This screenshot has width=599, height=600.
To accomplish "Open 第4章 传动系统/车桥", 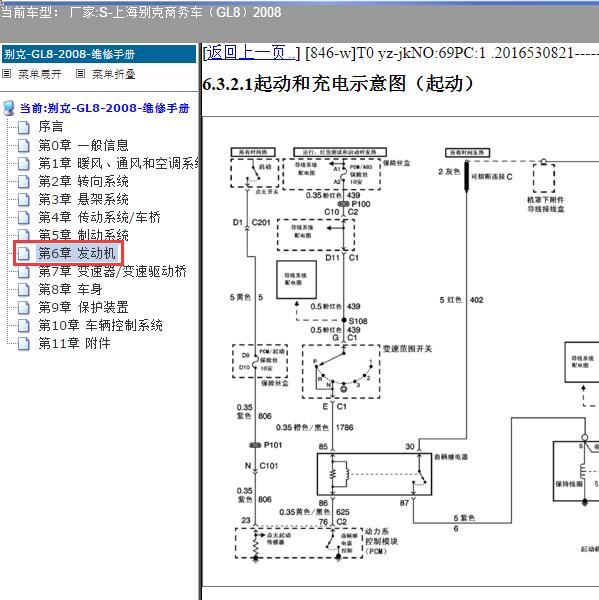I will 100,217.
